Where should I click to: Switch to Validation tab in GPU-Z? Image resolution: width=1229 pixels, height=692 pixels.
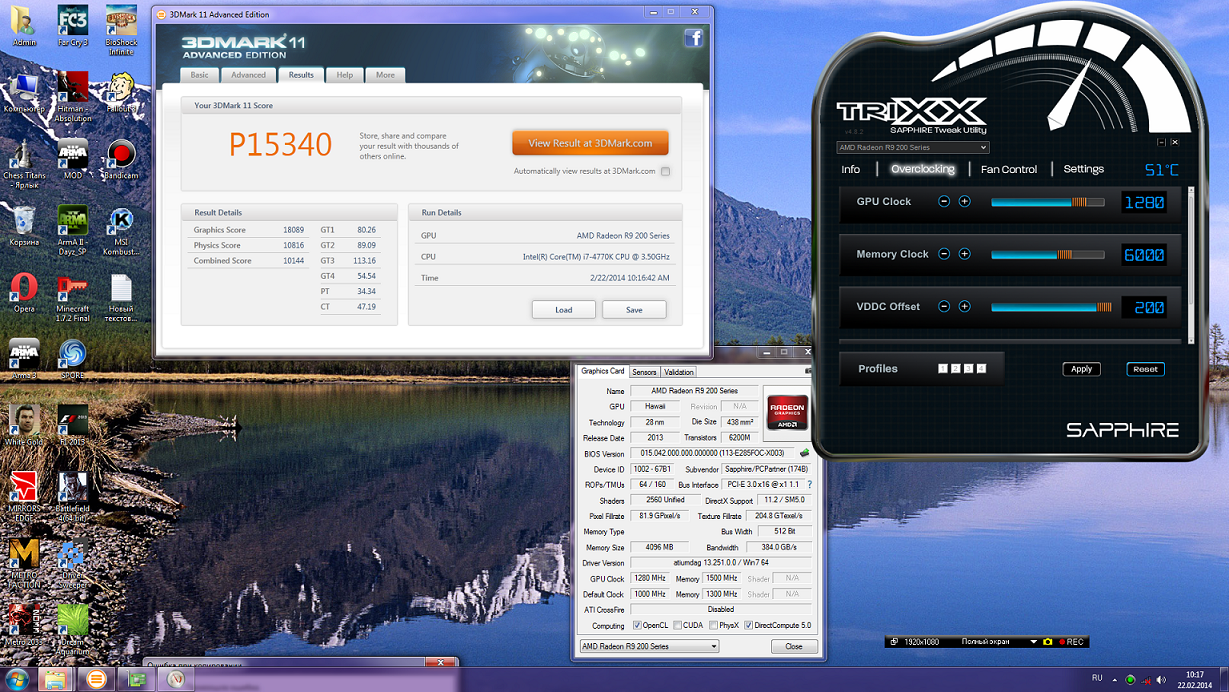pos(678,372)
